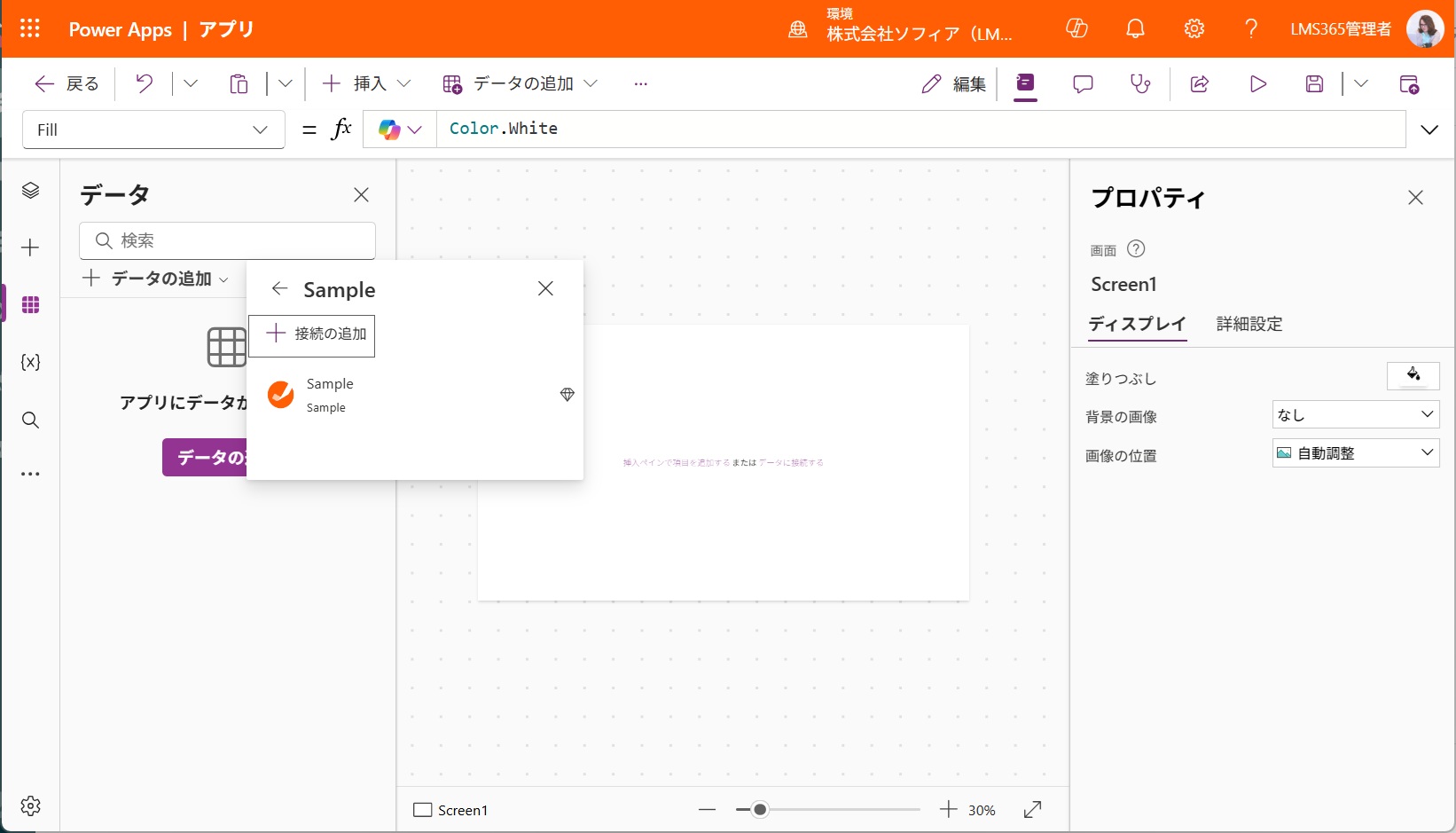
Task: Save the app with disk icon
Action: coord(1315,83)
